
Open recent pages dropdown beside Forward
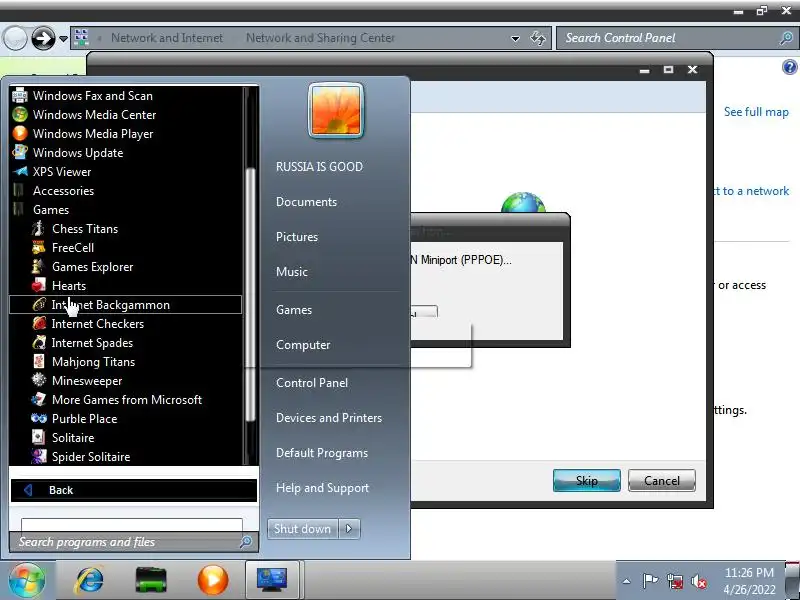(x=63, y=39)
